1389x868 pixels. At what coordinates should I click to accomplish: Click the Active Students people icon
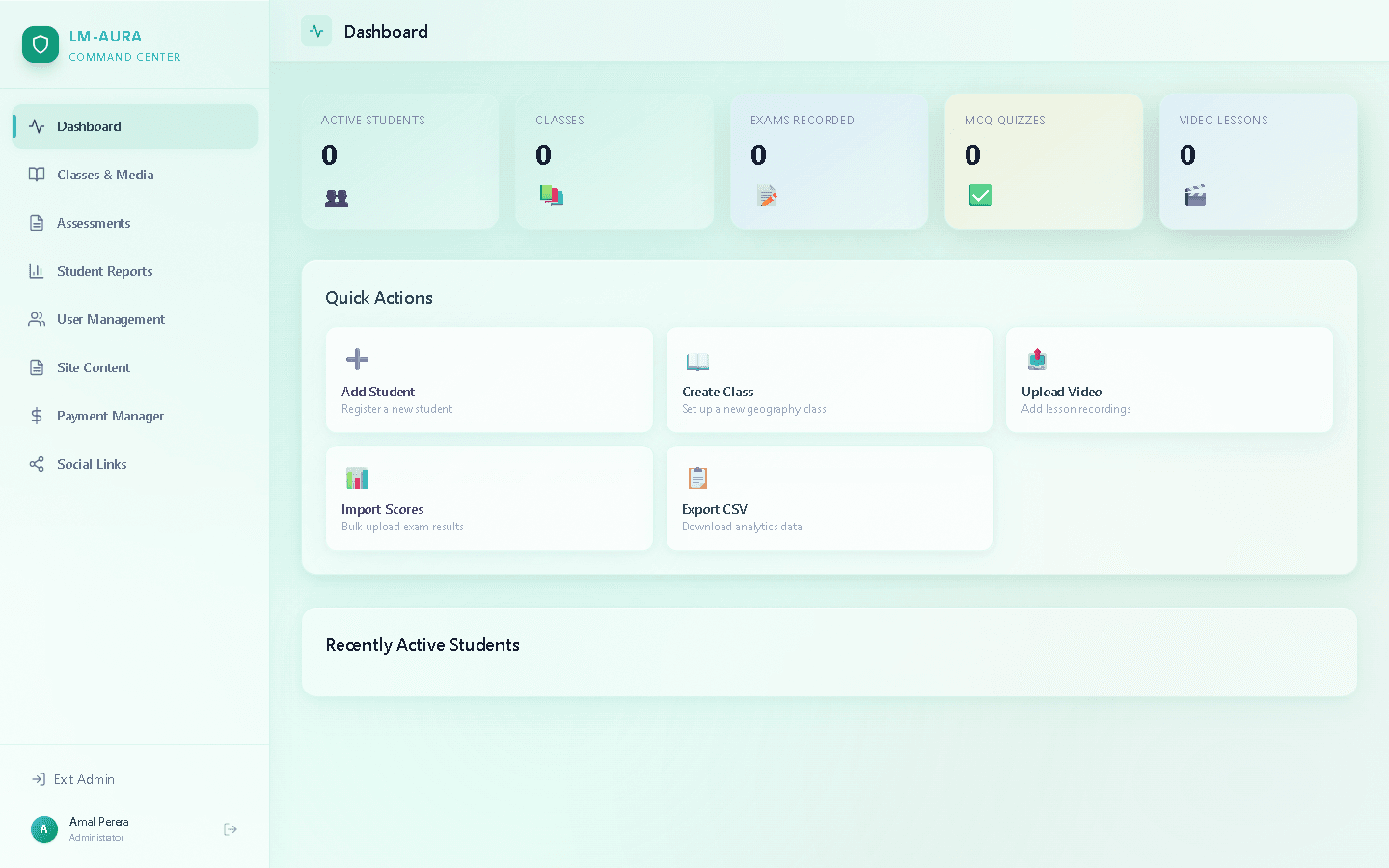[x=337, y=198]
